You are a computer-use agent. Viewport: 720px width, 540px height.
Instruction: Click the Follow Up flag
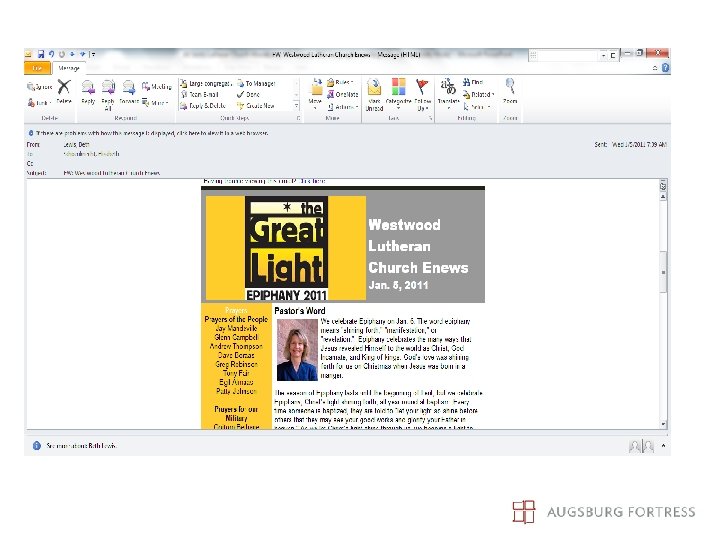click(x=422, y=95)
